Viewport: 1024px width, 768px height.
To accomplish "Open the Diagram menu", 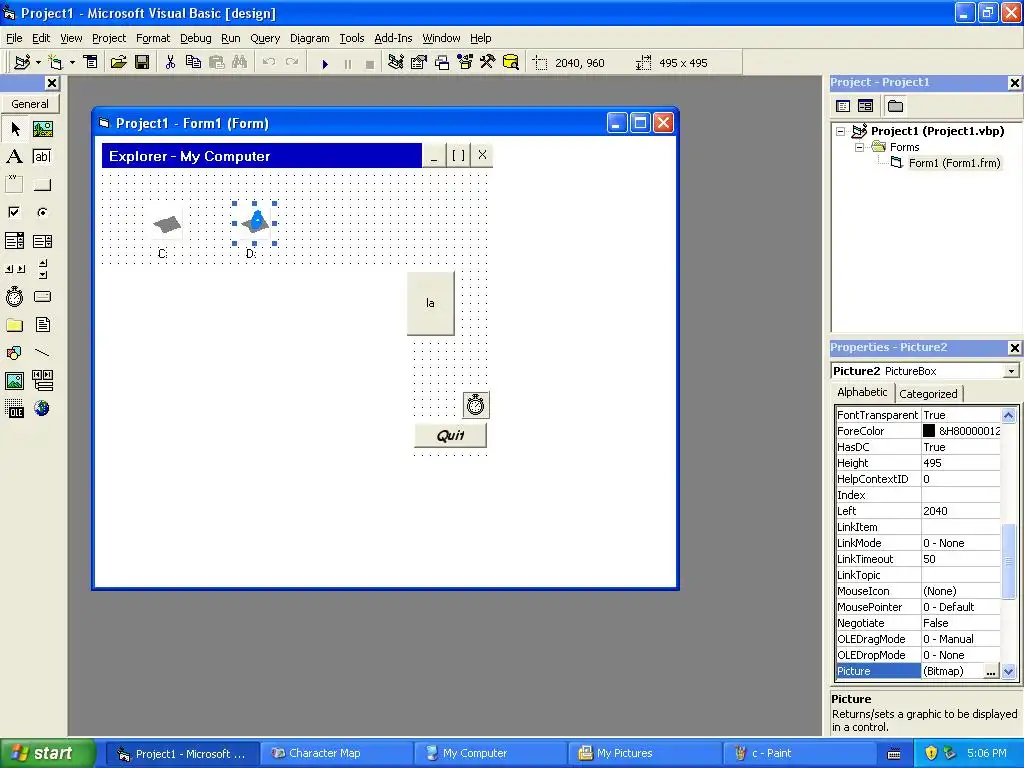I will (x=310, y=38).
